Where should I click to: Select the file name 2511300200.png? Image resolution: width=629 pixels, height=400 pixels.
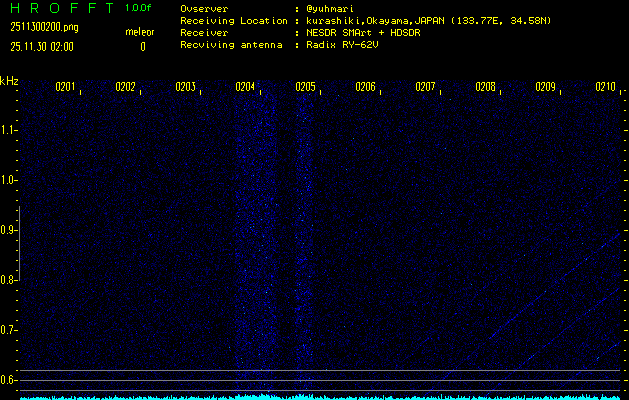[x=44, y=27]
